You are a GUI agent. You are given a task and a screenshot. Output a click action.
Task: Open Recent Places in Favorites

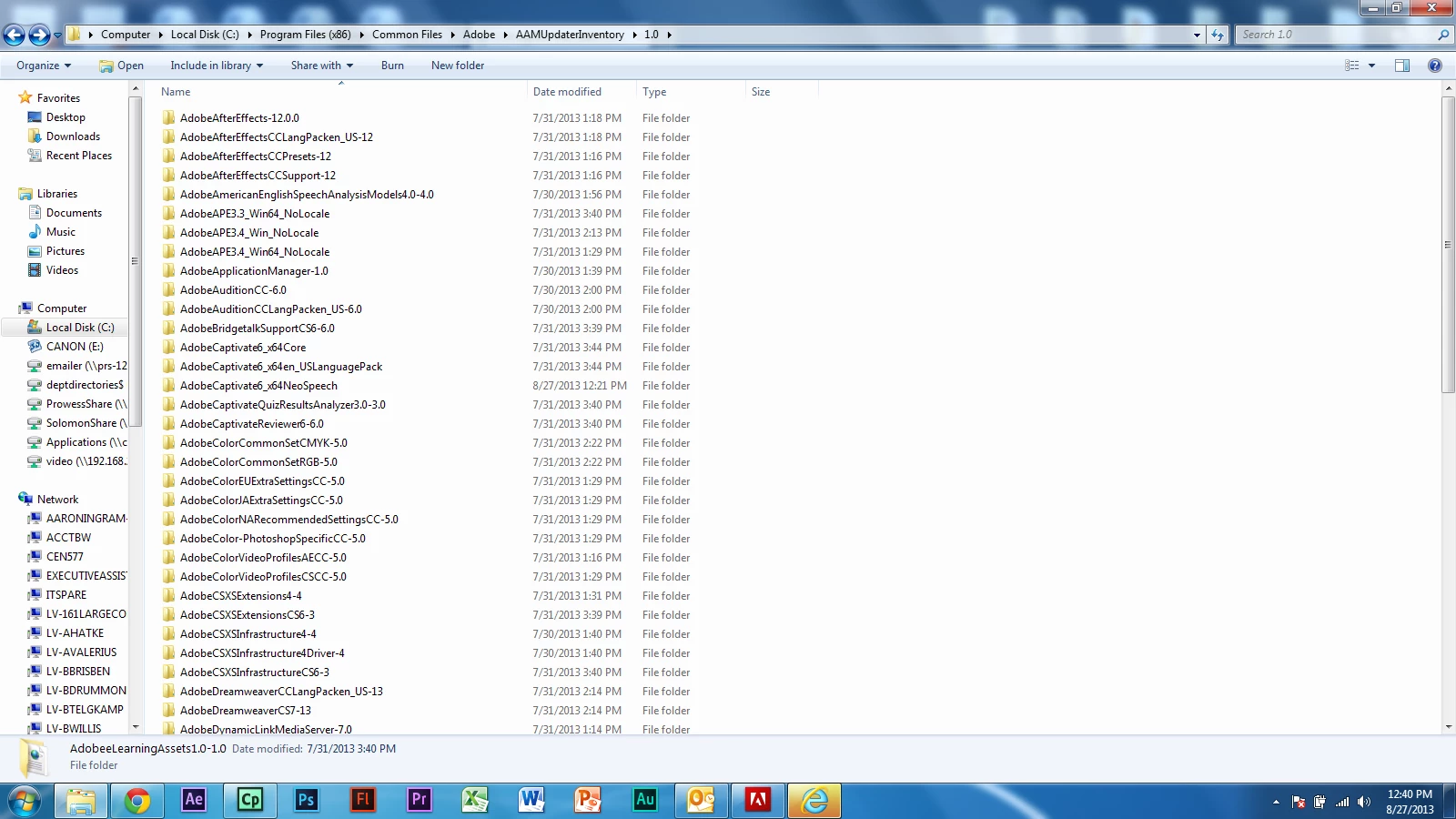tap(79, 156)
